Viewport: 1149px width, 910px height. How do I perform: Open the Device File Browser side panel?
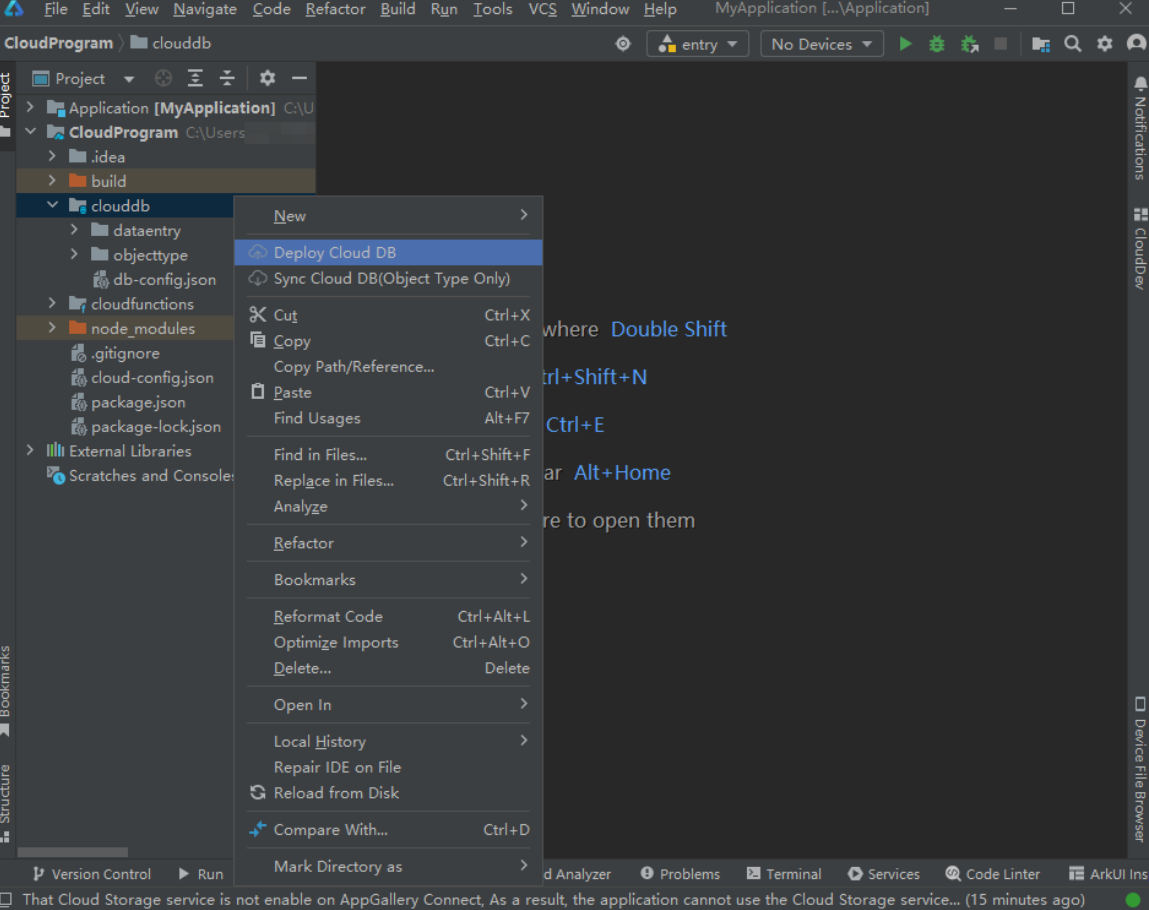[x=1139, y=769]
